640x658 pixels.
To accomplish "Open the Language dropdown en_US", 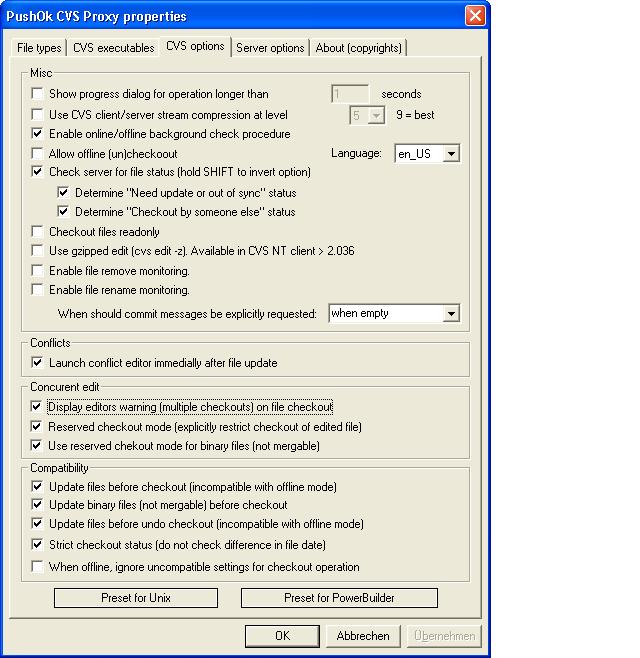I will point(451,154).
